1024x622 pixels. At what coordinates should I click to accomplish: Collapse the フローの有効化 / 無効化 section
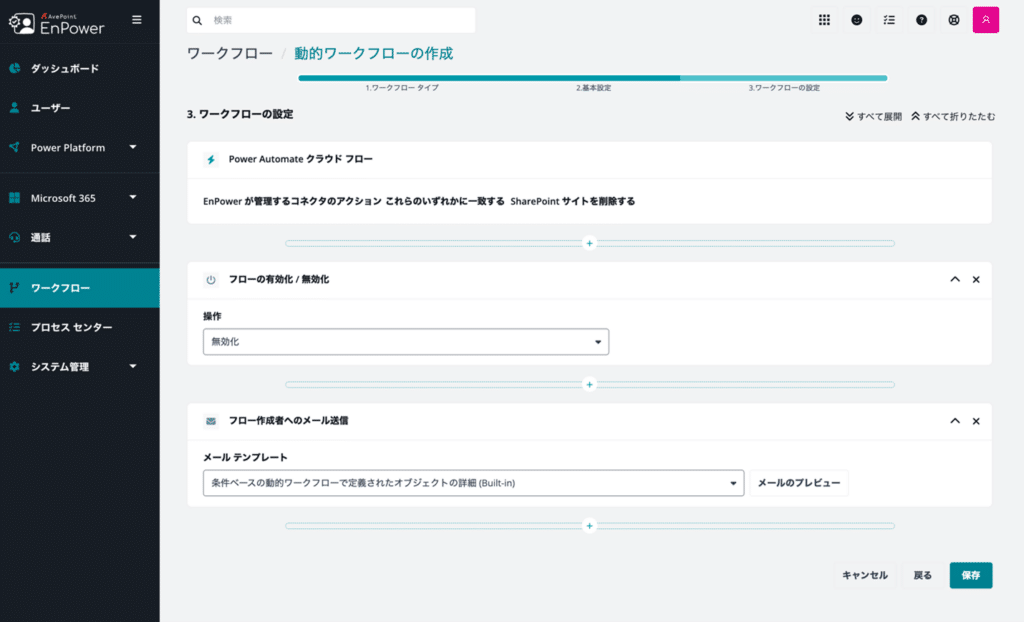point(955,280)
